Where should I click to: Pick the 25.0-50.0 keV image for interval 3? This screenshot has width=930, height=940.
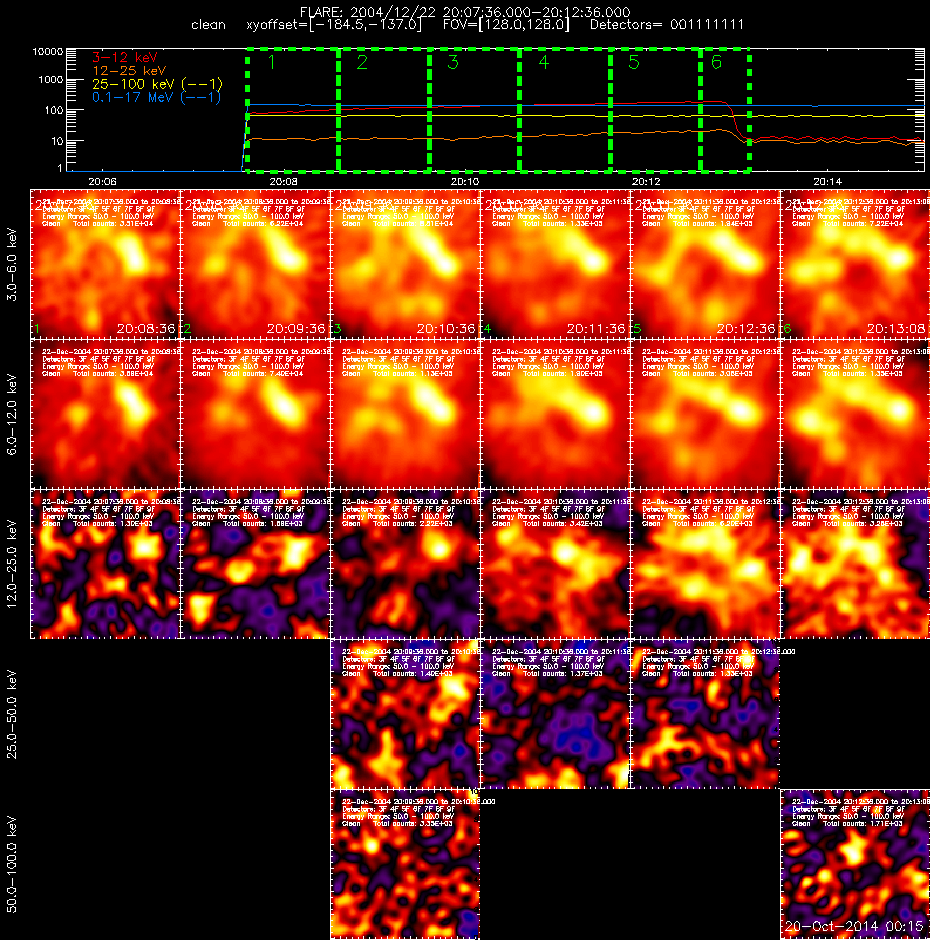click(x=405, y=714)
